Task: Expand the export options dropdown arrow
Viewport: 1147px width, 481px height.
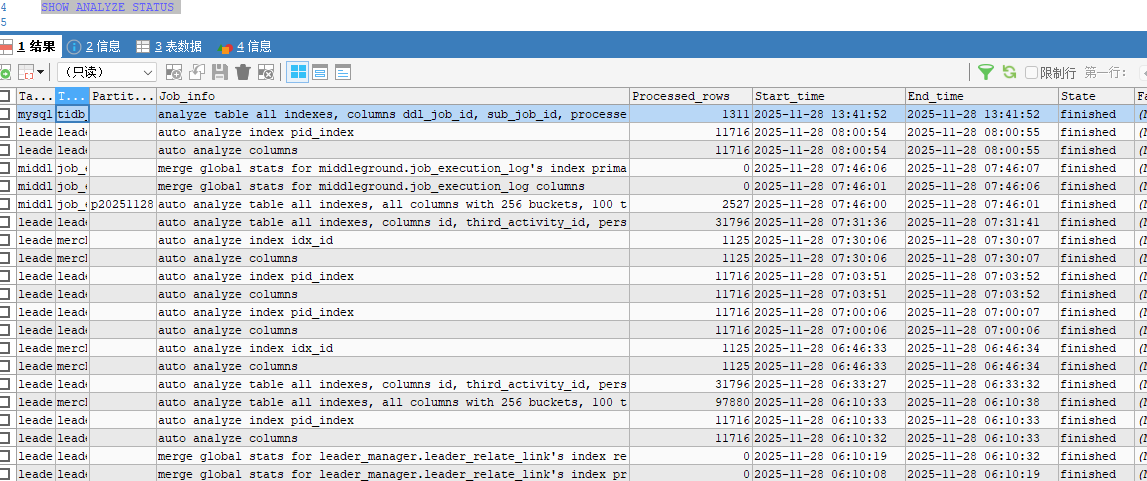Action: (x=40, y=72)
